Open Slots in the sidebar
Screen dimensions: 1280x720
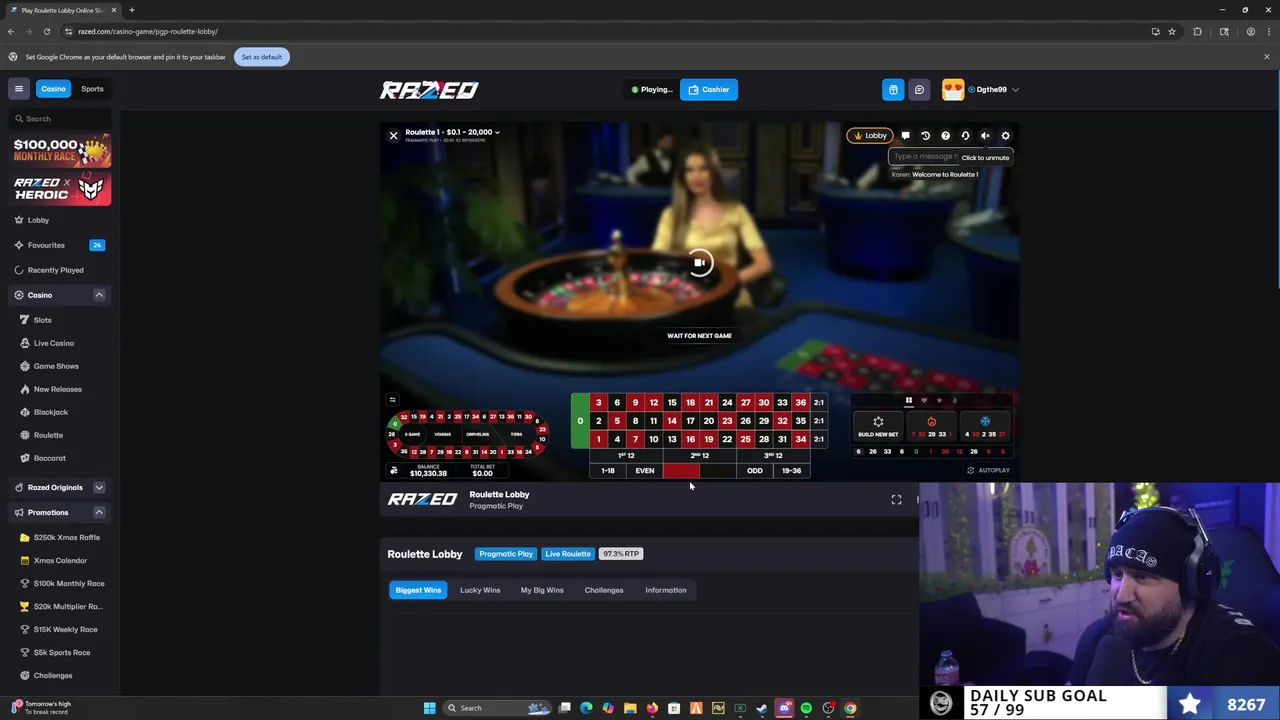coord(42,320)
